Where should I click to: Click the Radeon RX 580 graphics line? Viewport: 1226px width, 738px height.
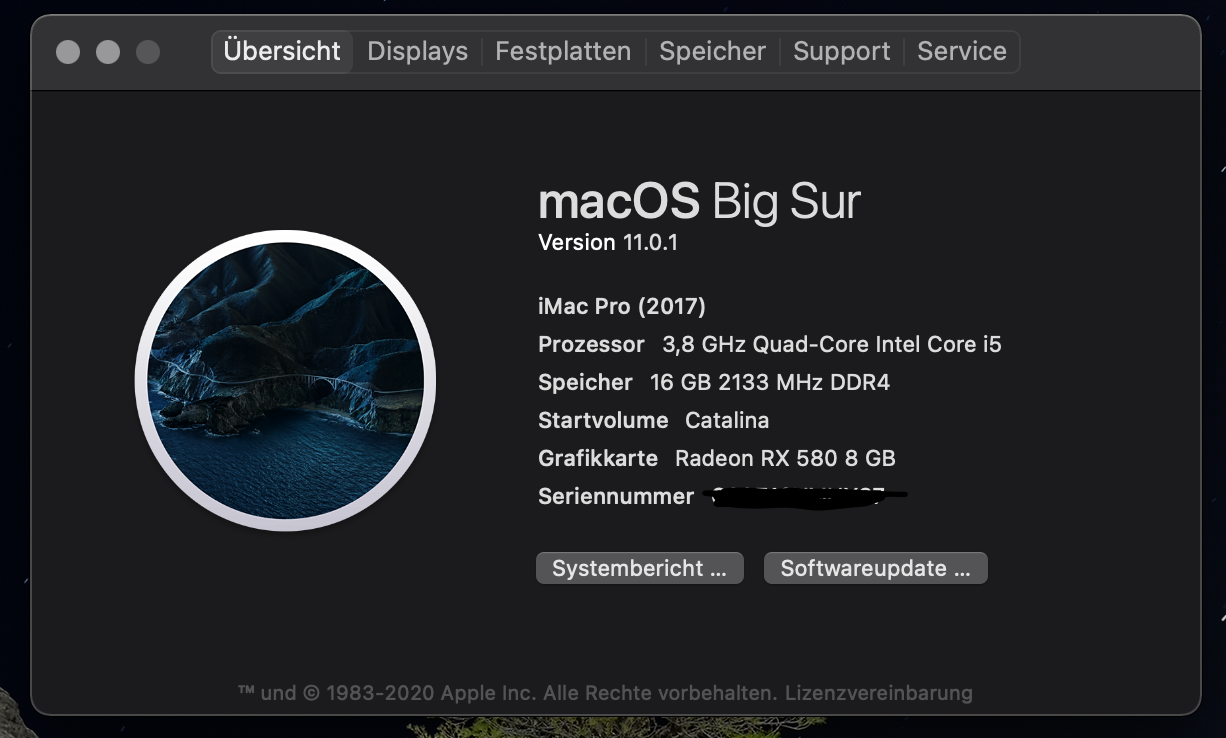[716, 458]
